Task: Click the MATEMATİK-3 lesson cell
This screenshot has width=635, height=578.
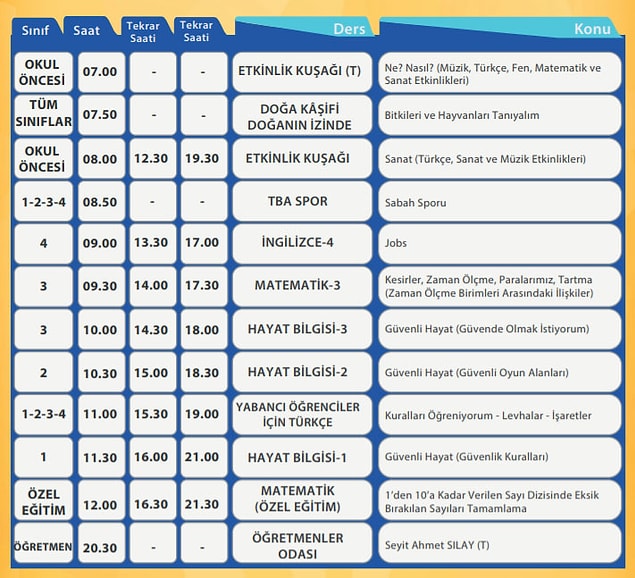Action: pyautogui.click(x=302, y=286)
